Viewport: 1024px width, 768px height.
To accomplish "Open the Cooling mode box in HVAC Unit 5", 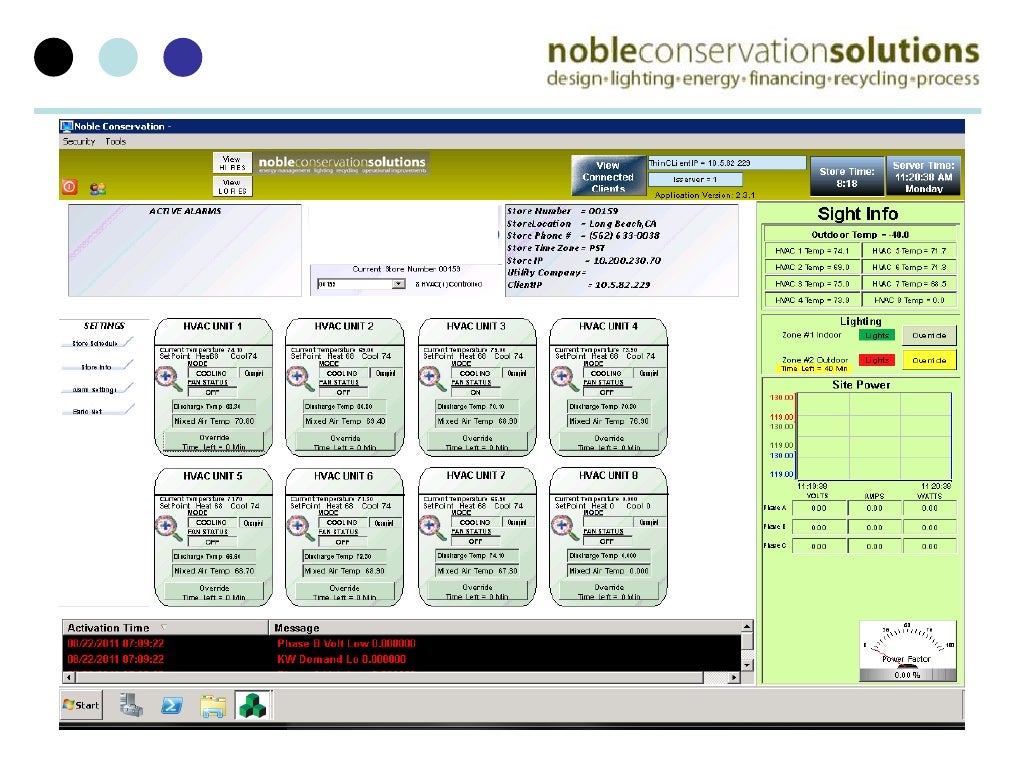I will click(x=212, y=522).
